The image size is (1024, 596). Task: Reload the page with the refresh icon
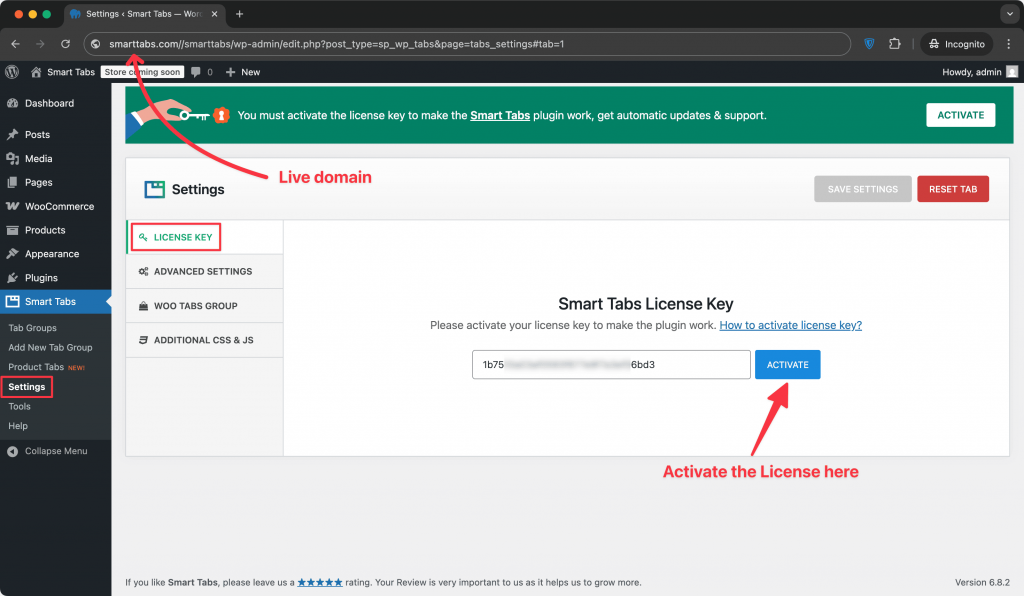65,44
